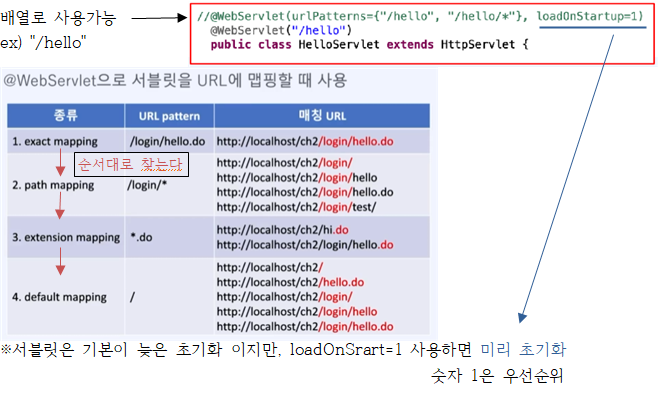
Task: Click the footnote "※서블릿은 기본이 늦은 초기화 이지만"
Action: click(141, 349)
